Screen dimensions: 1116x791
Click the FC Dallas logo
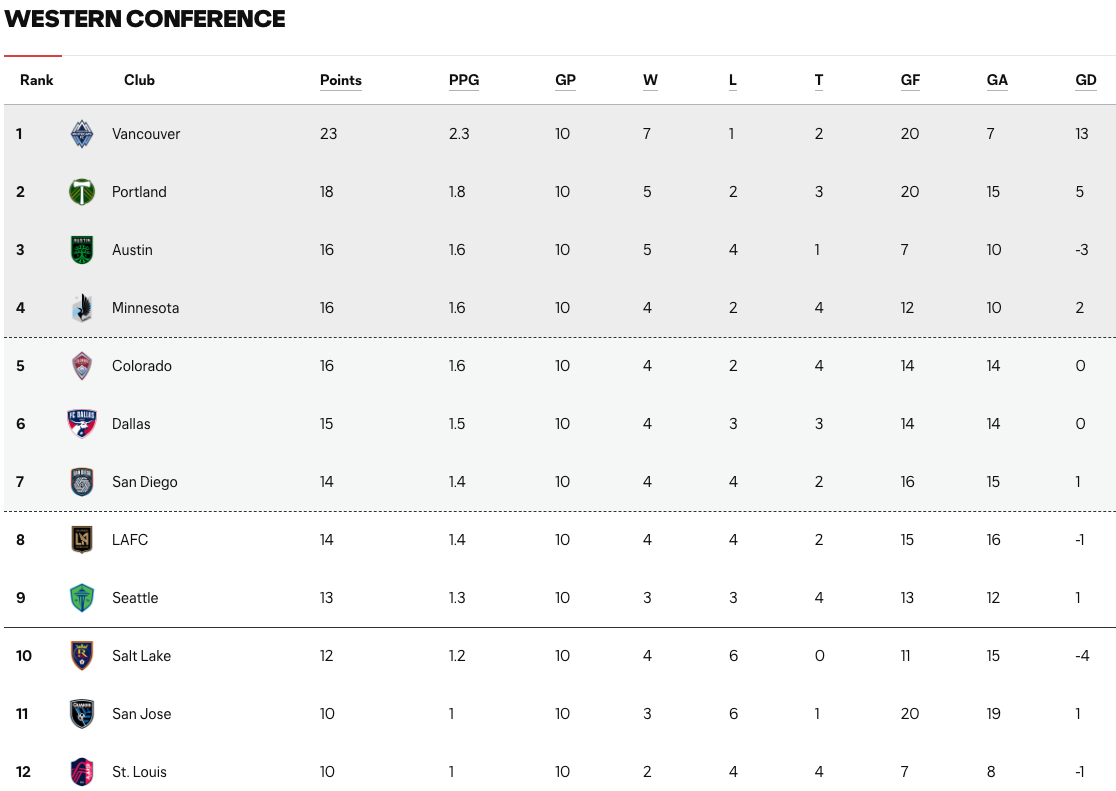pos(81,424)
